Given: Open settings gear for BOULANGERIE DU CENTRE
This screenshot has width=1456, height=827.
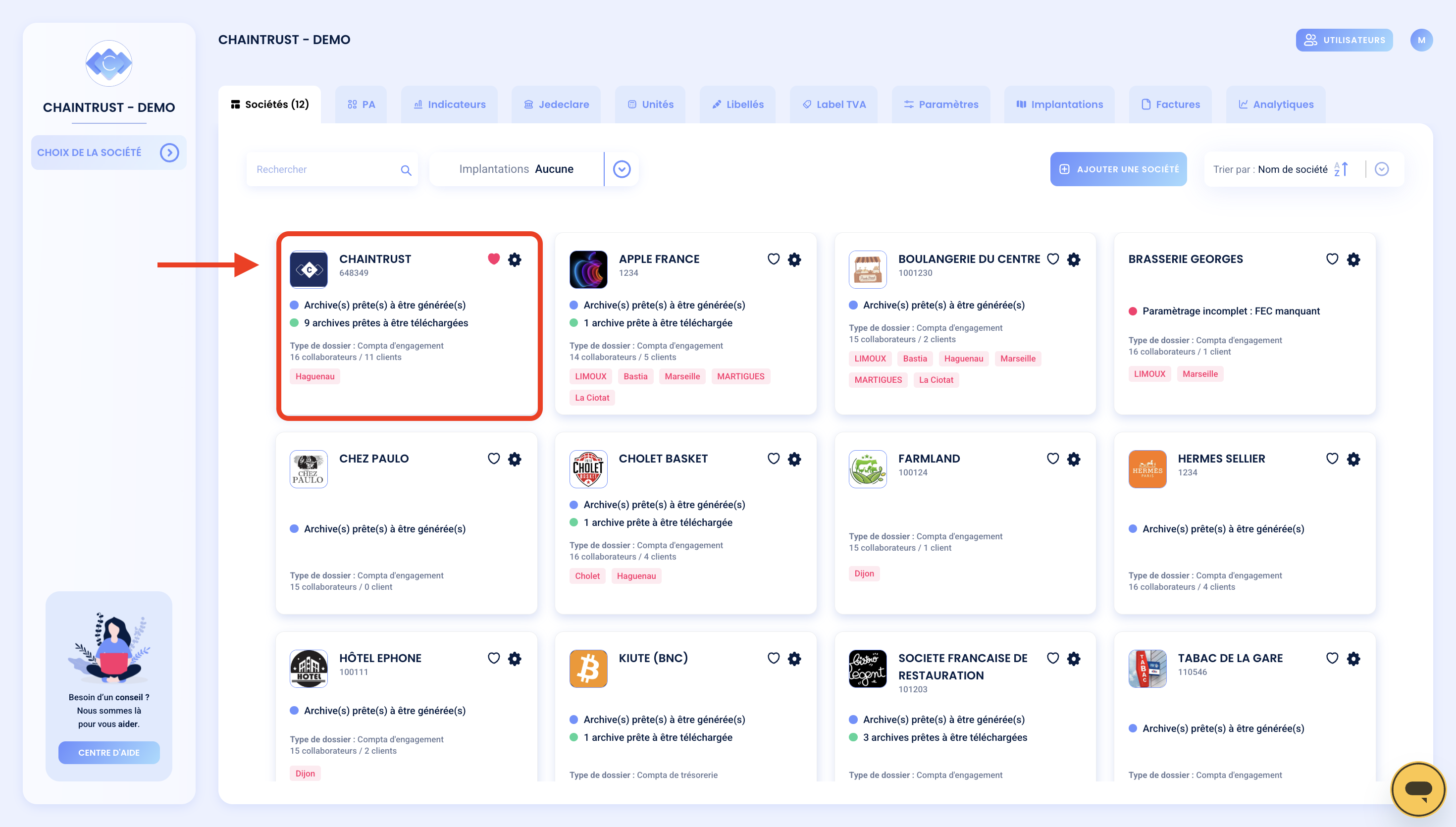Looking at the screenshot, I should point(1073,259).
